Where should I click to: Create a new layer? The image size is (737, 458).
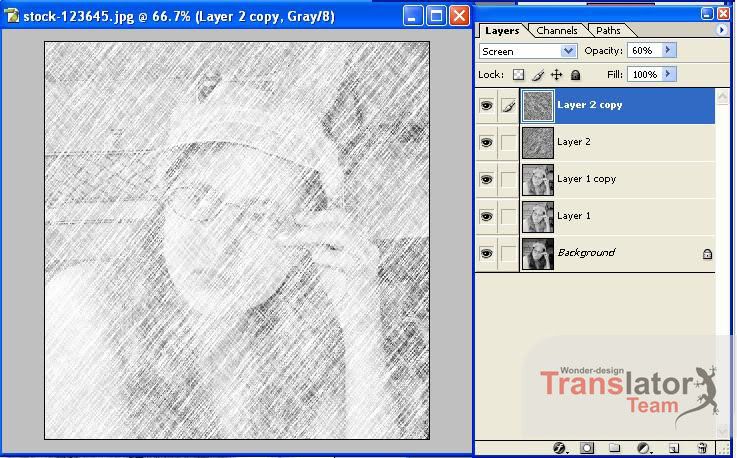(x=673, y=448)
